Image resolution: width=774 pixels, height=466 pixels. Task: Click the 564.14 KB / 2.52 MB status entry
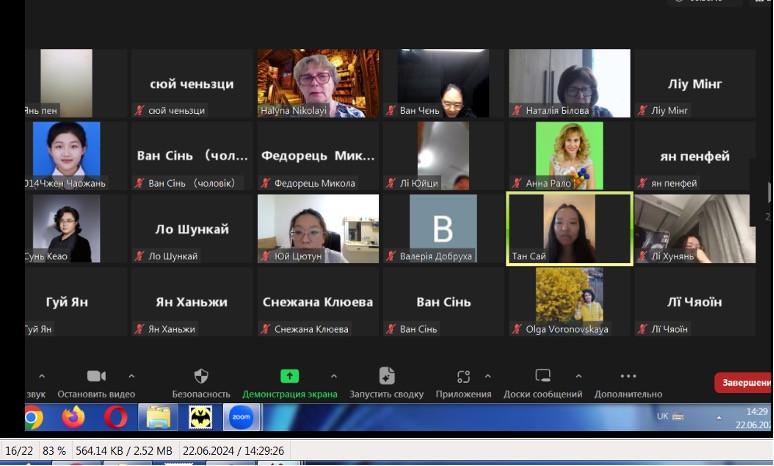124,451
